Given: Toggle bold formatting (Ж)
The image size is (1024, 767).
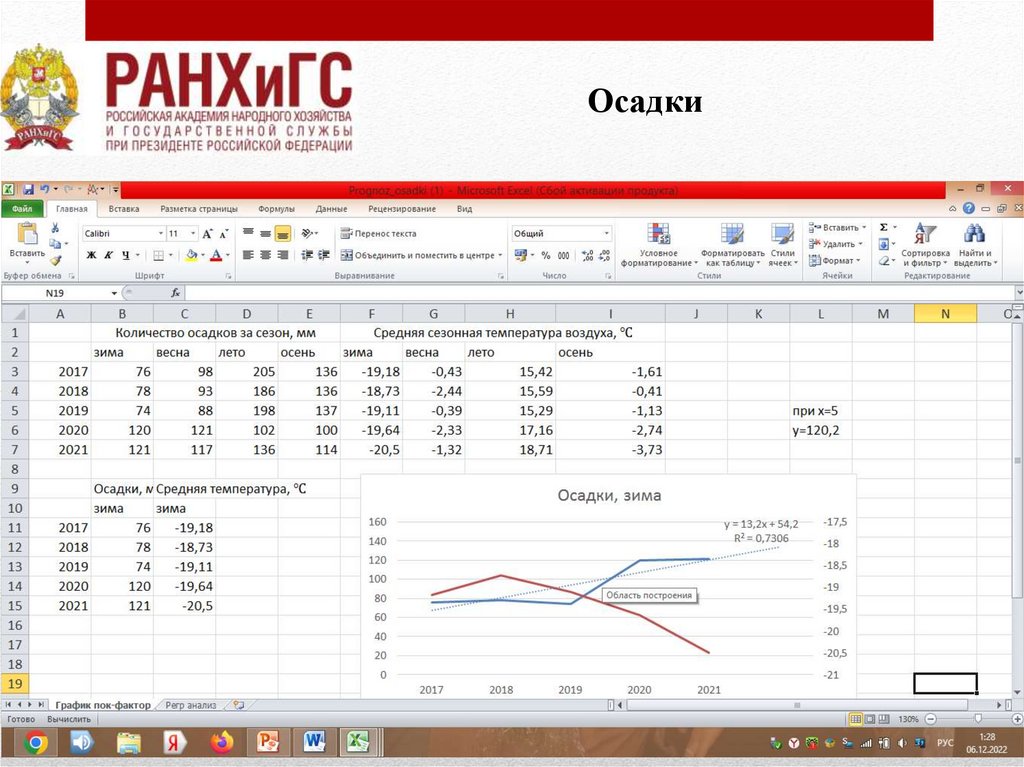Looking at the screenshot, I should tap(91, 255).
